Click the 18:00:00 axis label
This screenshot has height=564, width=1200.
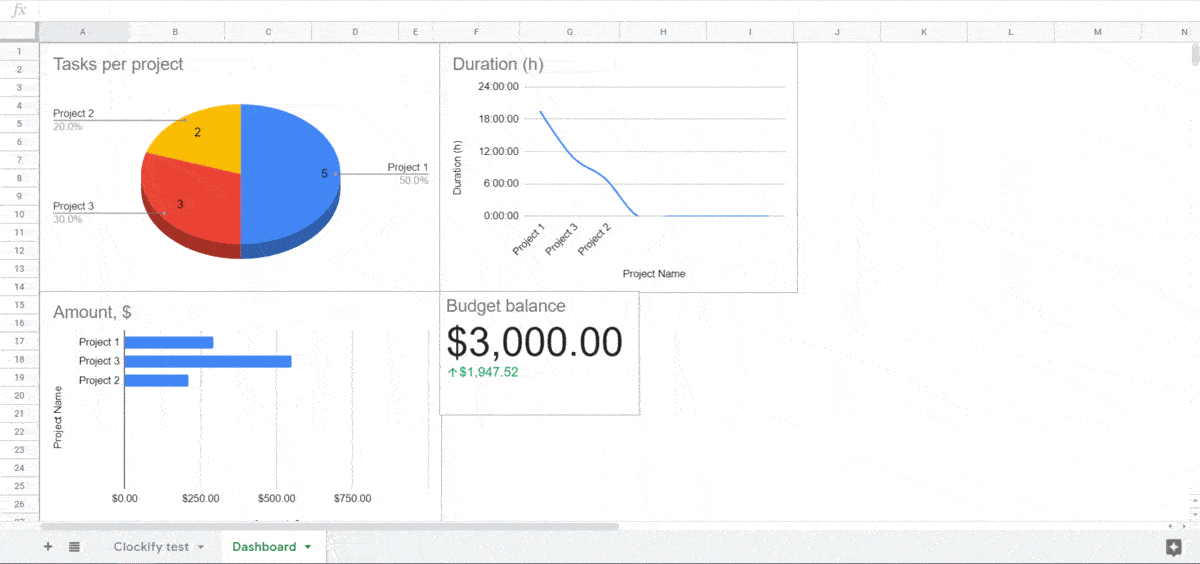[499, 119]
